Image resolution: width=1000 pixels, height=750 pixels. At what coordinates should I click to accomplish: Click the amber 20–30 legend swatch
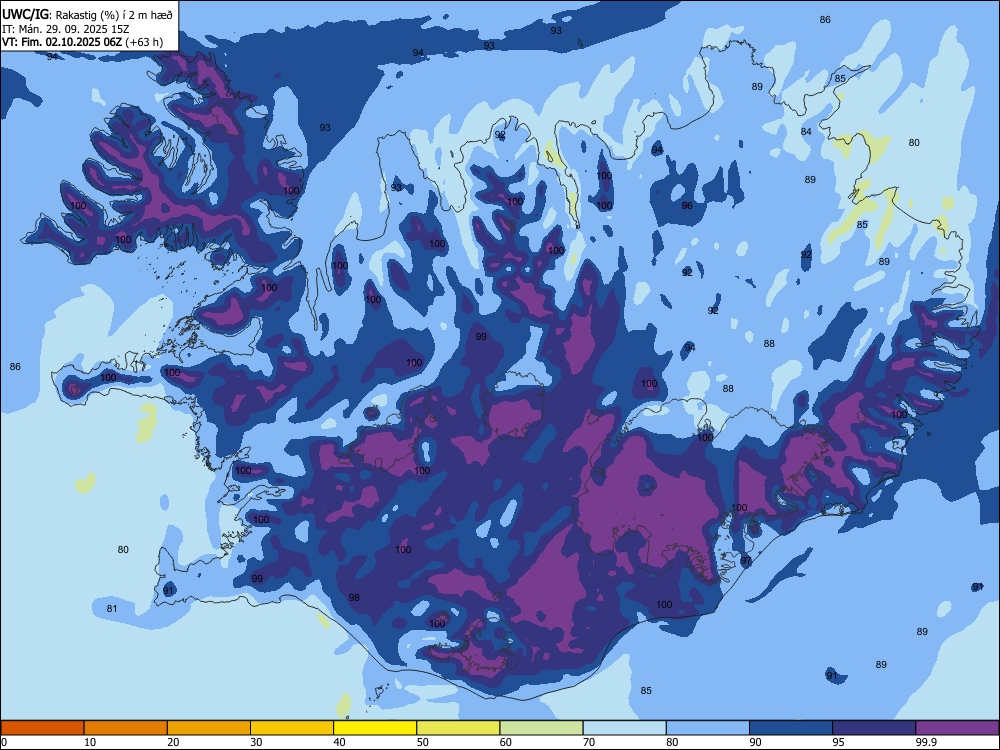[x=209, y=728]
